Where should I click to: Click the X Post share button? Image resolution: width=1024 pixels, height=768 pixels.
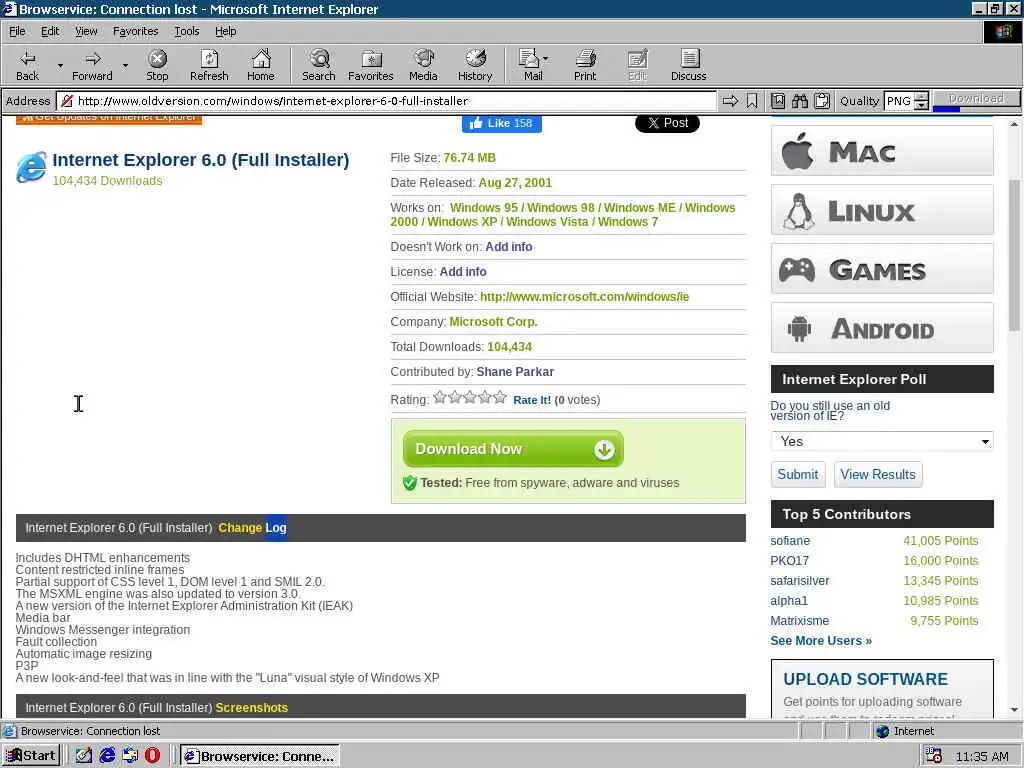pos(667,123)
